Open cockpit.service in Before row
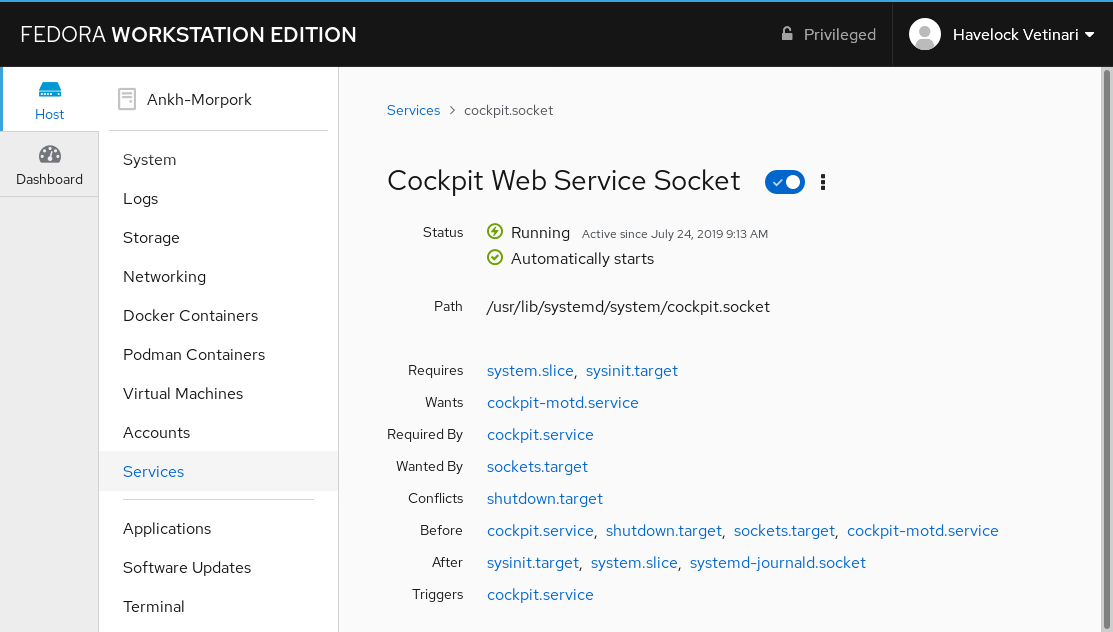 [540, 530]
